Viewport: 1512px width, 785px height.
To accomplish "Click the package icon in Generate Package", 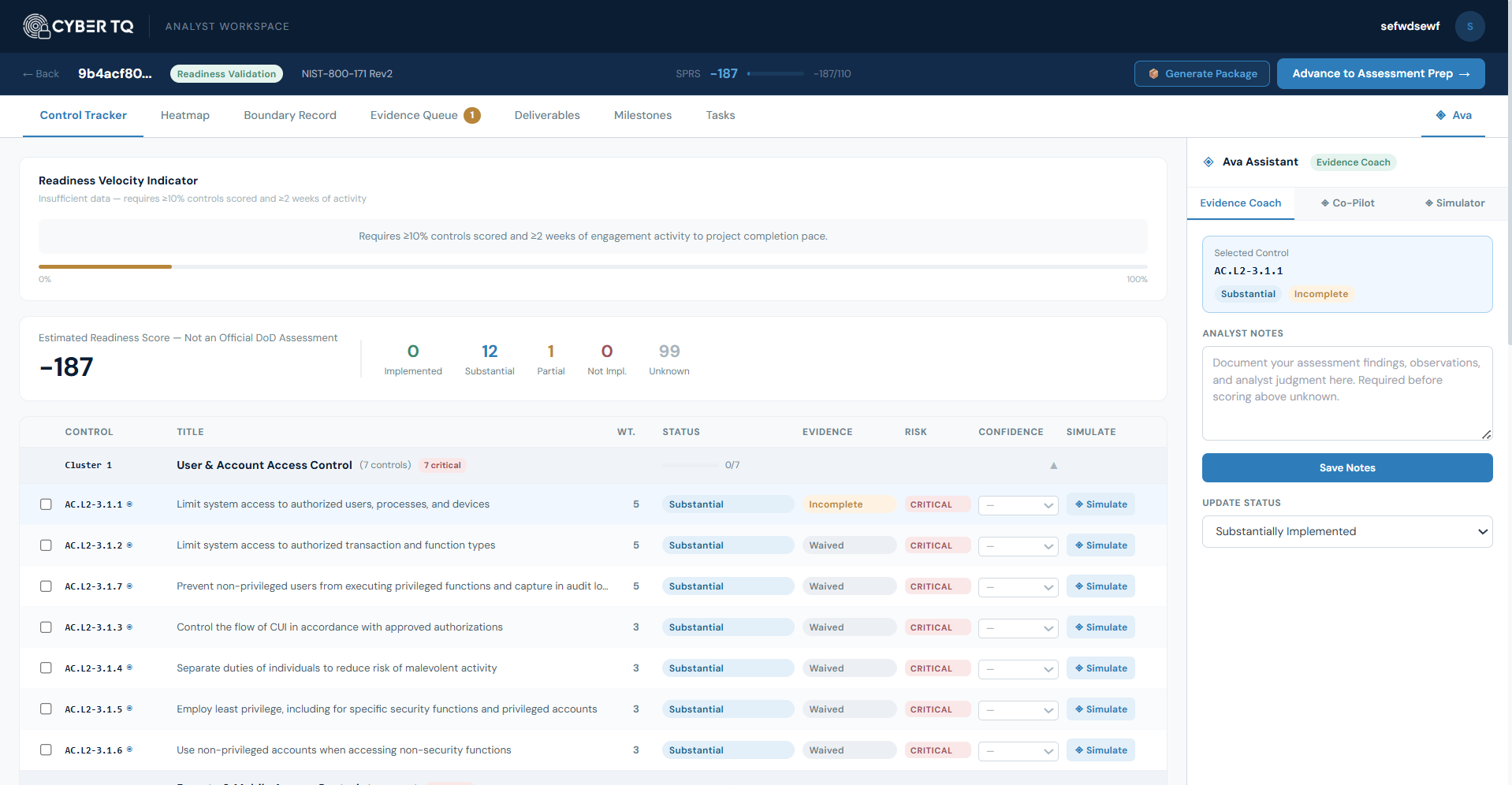I will click(1153, 73).
